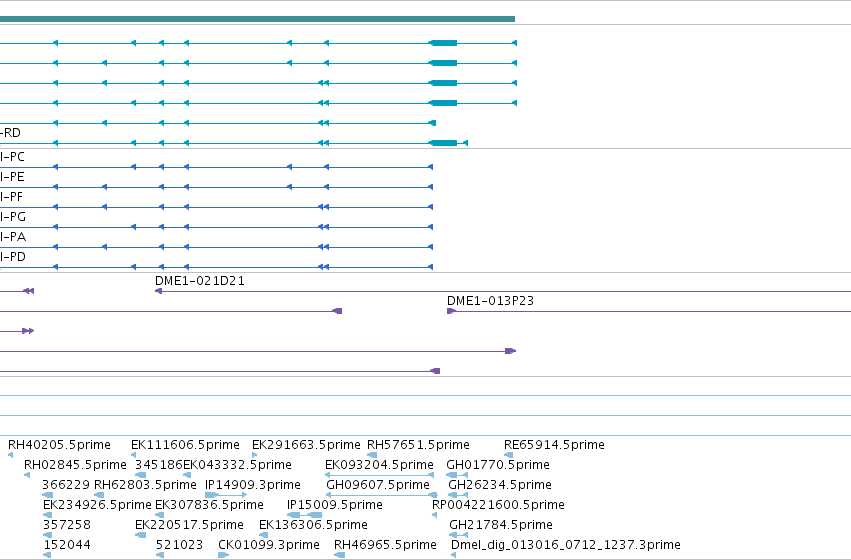
Task: Select the I-PA protein label
Action: [13, 237]
